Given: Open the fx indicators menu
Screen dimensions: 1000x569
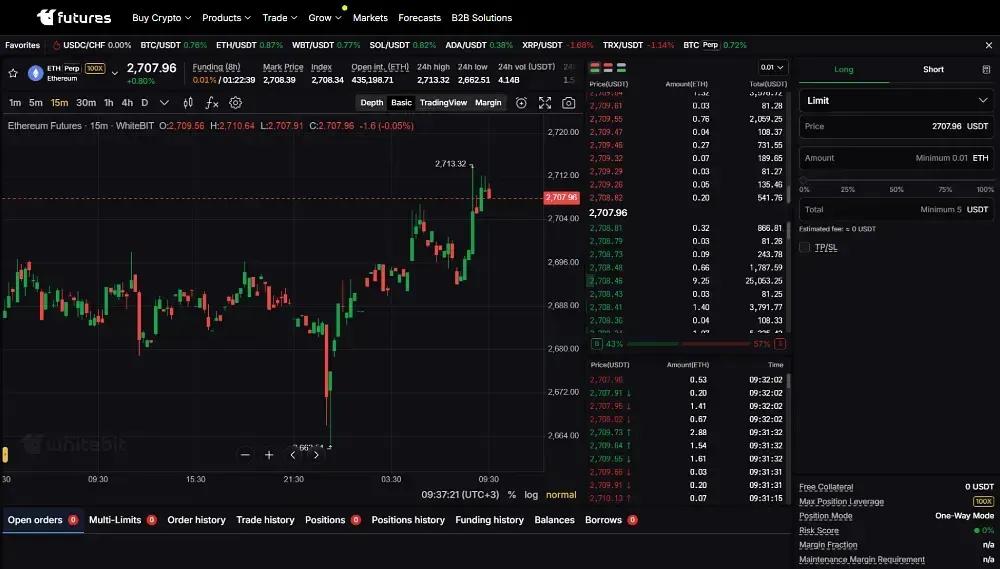Looking at the screenshot, I should 212,103.
